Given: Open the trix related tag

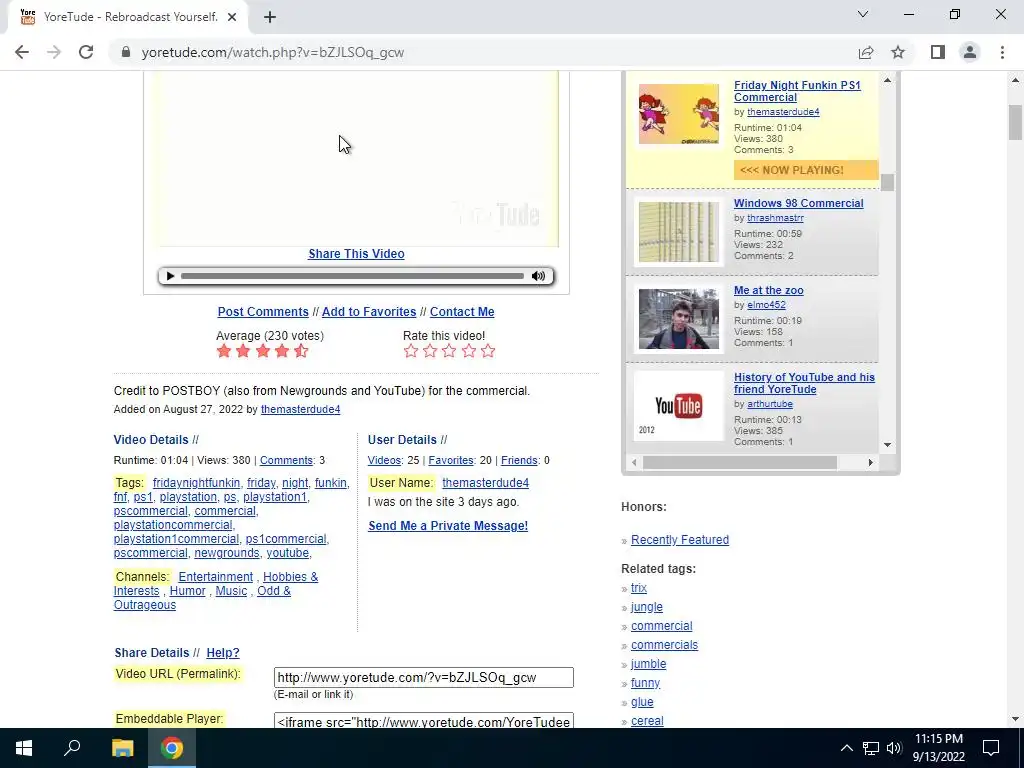Looking at the screenshot, I should pyautogui.click(x=639, y=588).
